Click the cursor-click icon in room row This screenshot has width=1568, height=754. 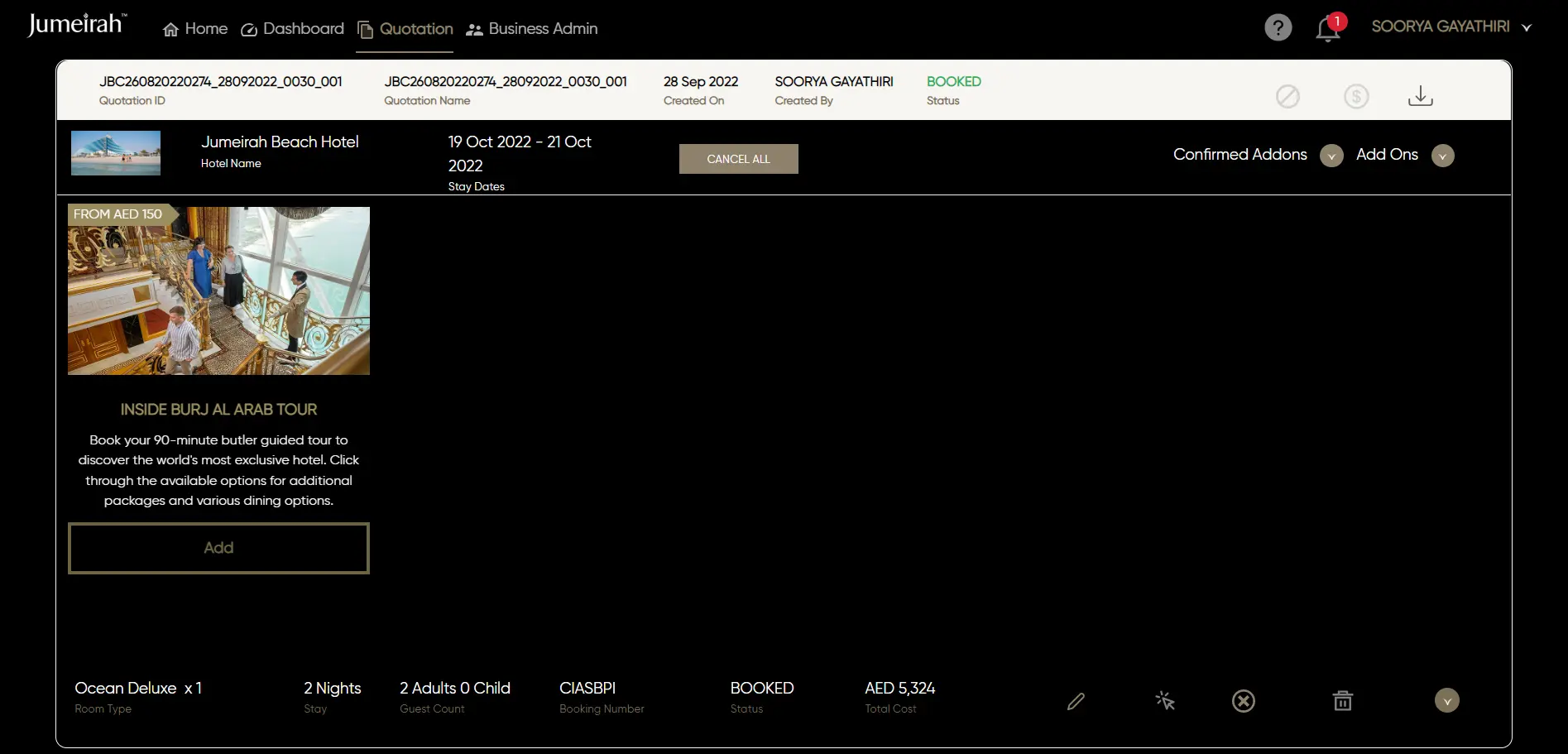click(1165, 701)
